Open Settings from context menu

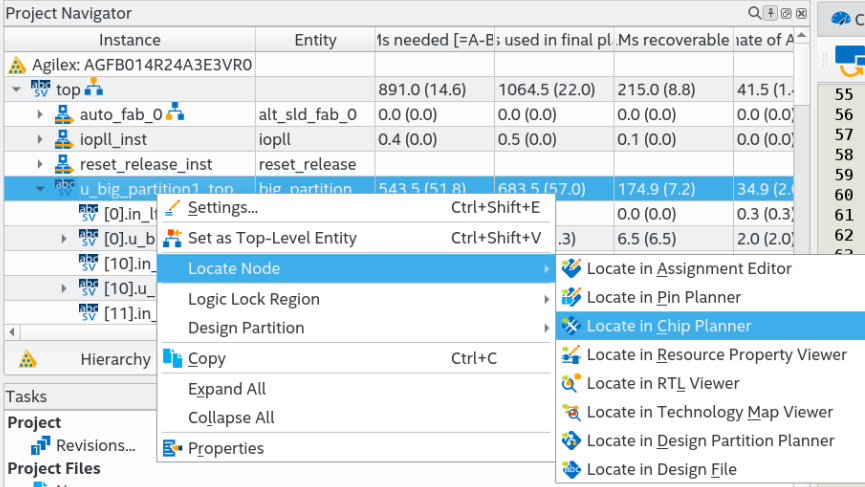[356, 208]
